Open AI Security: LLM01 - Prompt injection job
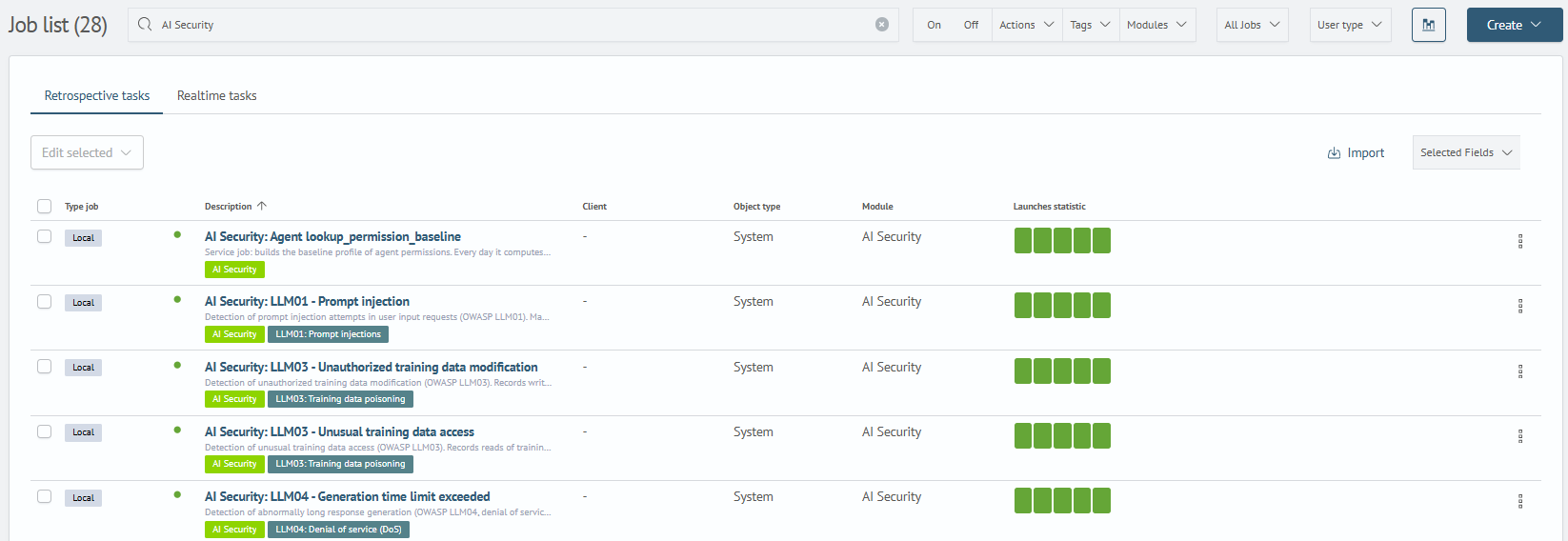This screenshot has width=1568, height=541. click(307, 301)
